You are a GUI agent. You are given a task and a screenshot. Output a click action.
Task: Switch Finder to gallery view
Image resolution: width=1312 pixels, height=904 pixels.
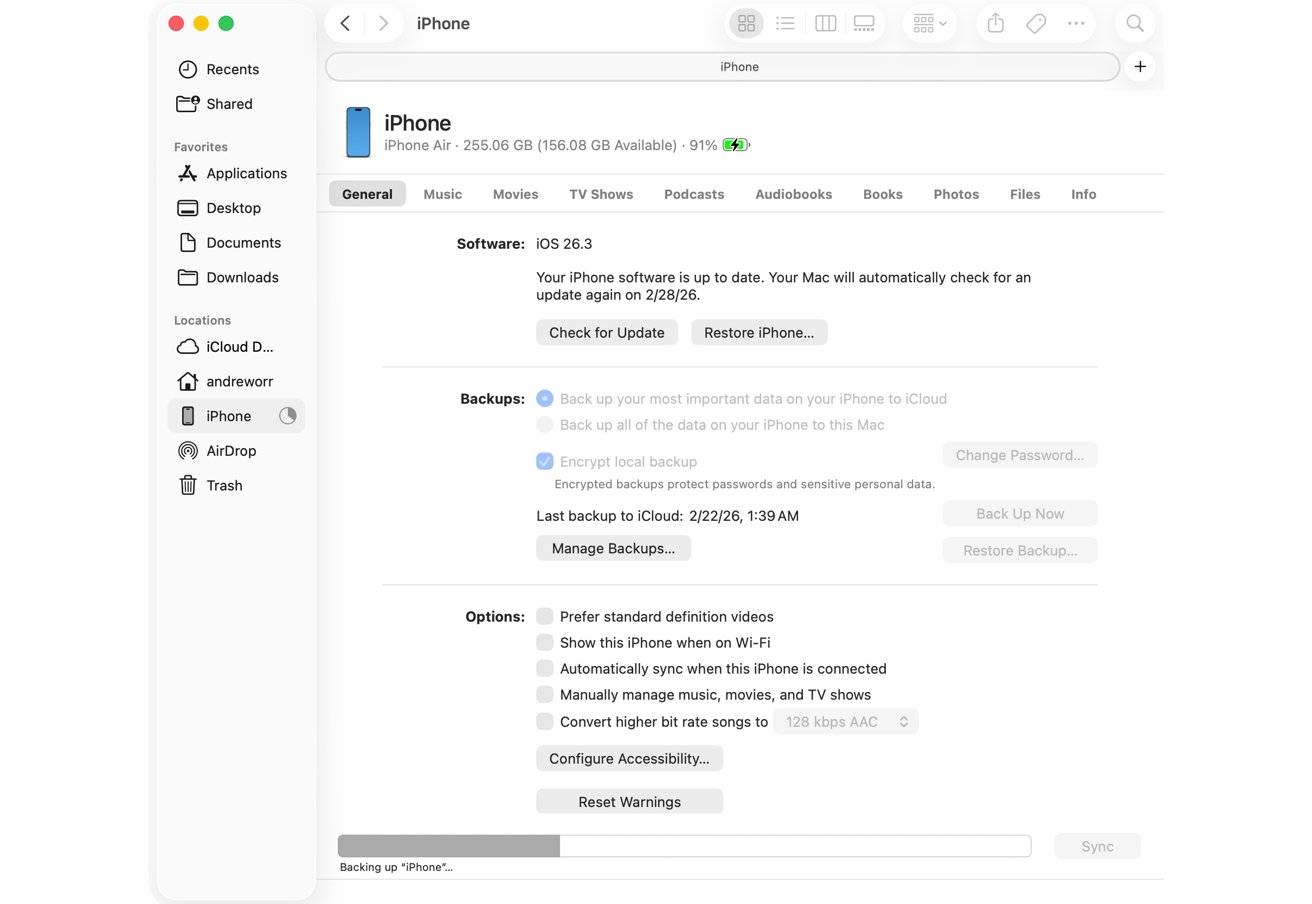point(864,24)
